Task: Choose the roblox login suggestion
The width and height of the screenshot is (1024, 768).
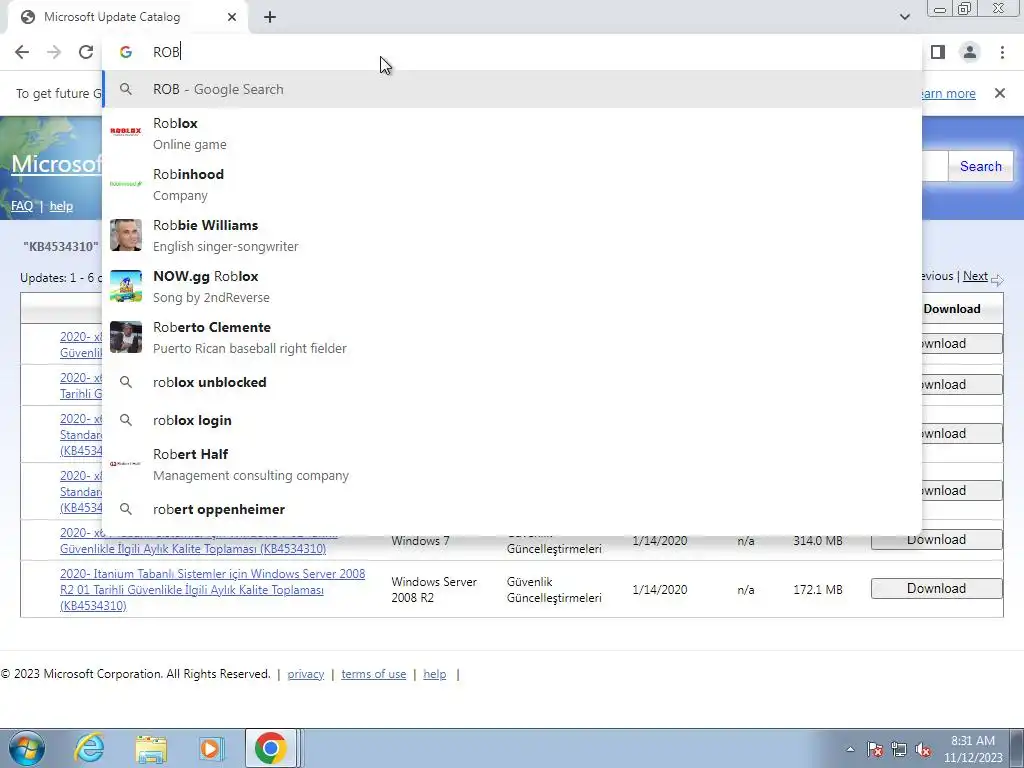Action: (512, 420)
